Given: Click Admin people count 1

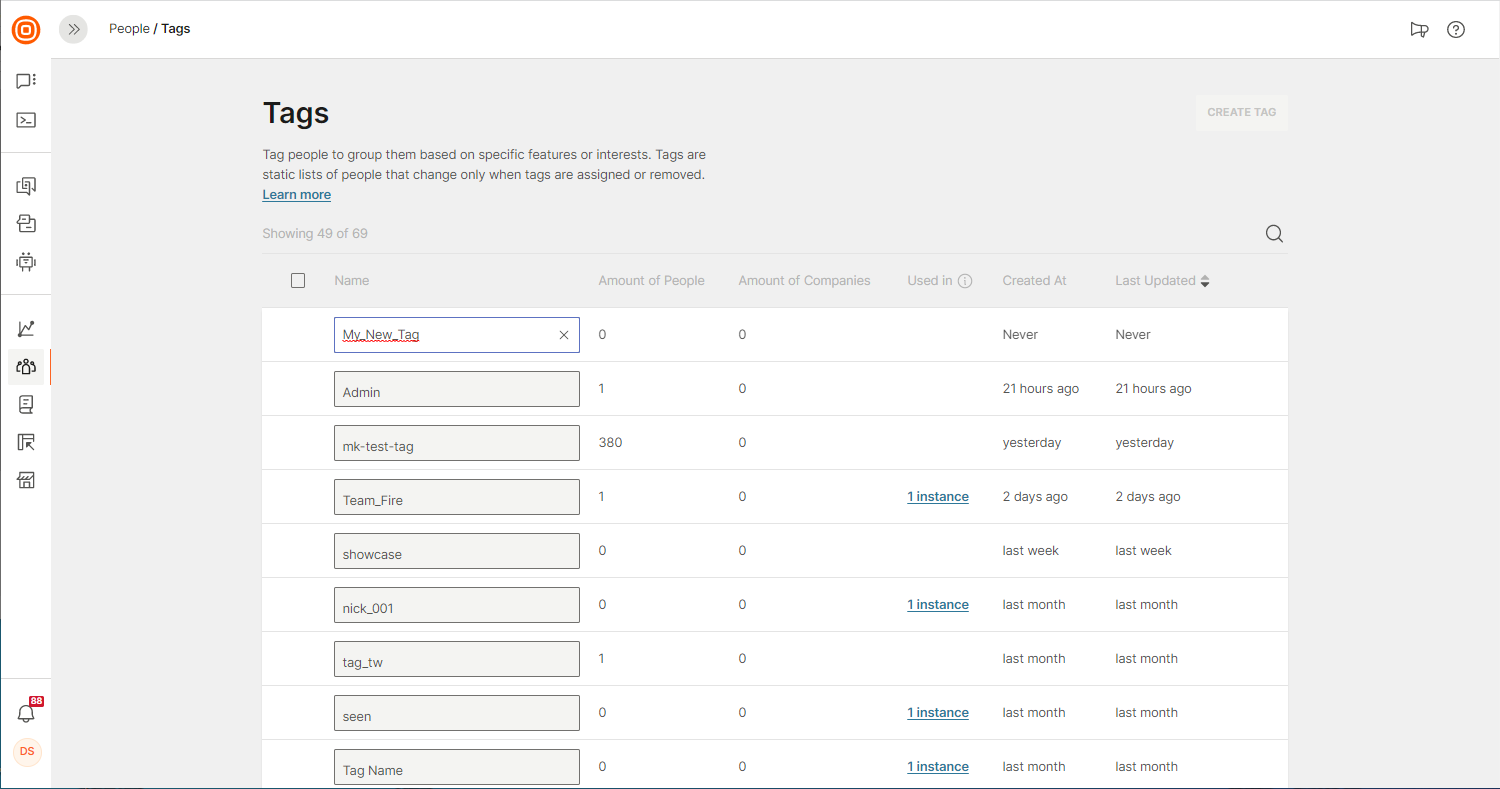Looking at the screenshot, I should point(602,389).
